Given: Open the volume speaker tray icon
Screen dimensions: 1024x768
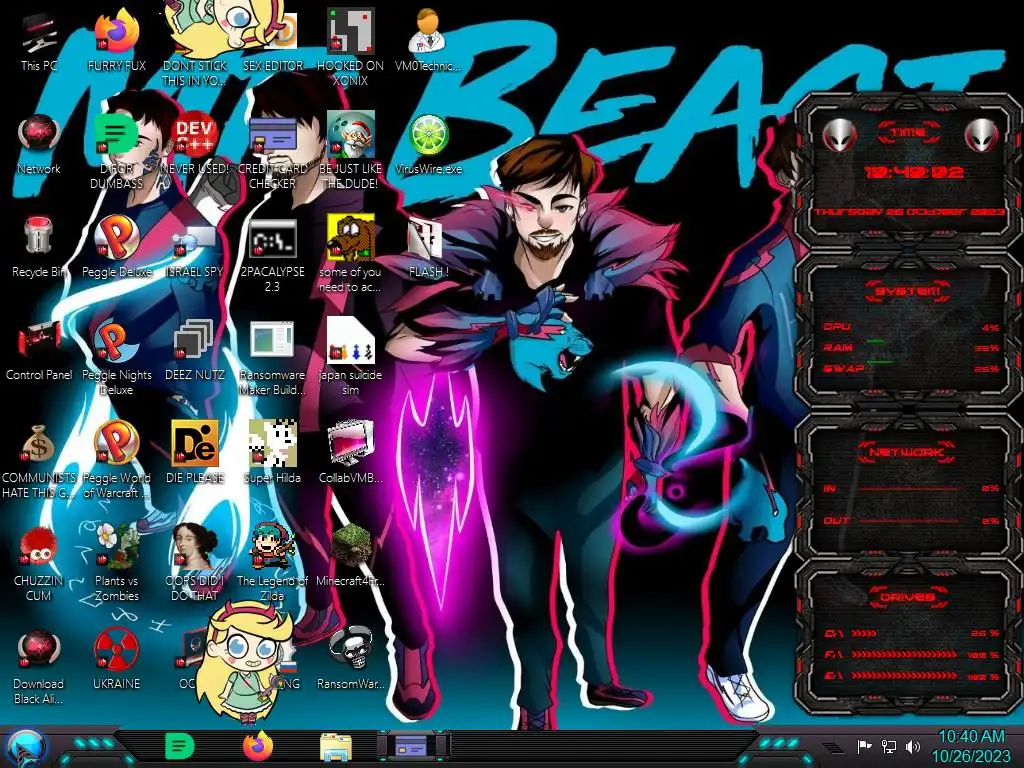Looking at the screenshot, I should tap(913, 746).
